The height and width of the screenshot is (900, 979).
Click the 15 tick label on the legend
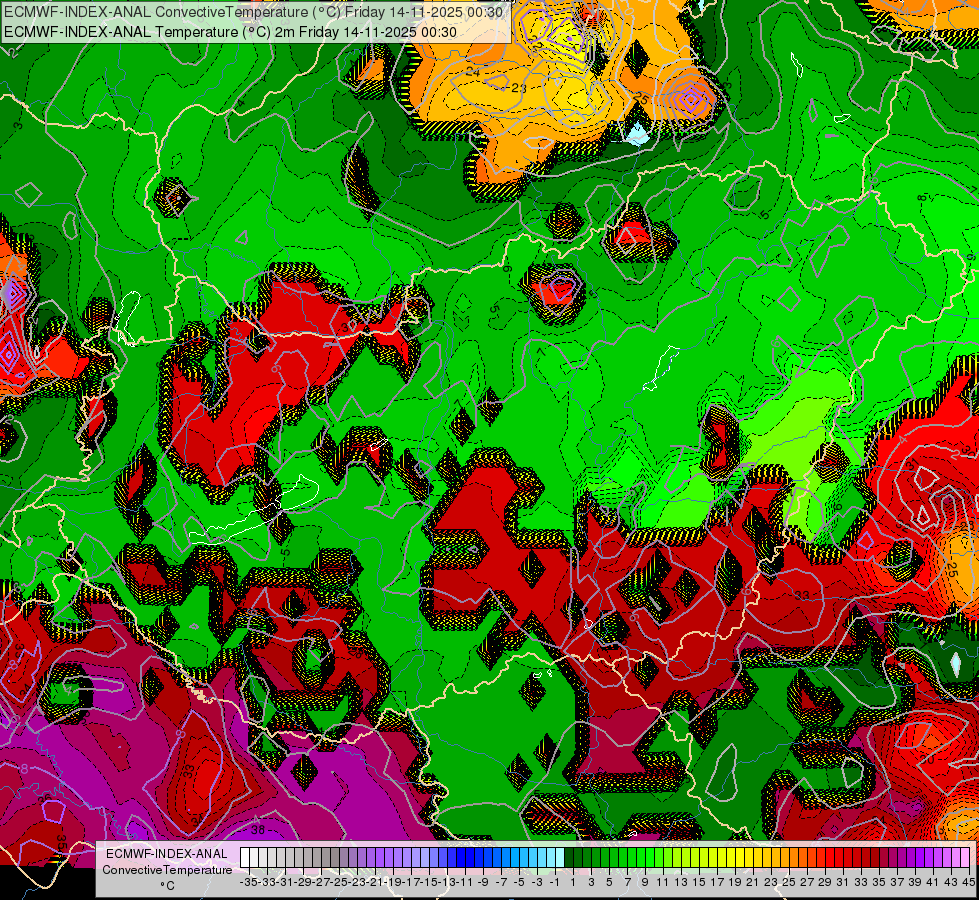pos(699,882)
